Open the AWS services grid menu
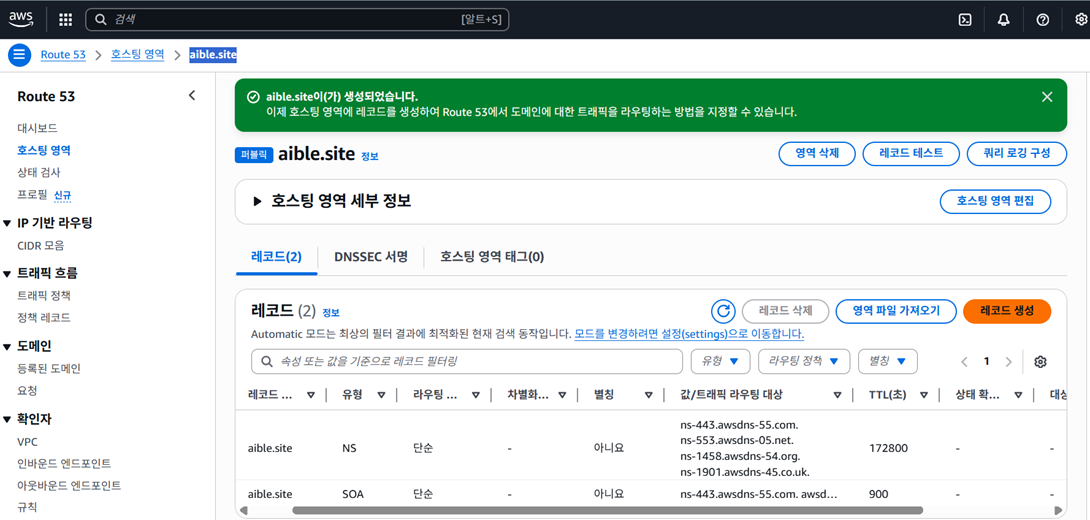Image resolution: width=1090 pixels, height=520 pixels. [65, 19]
